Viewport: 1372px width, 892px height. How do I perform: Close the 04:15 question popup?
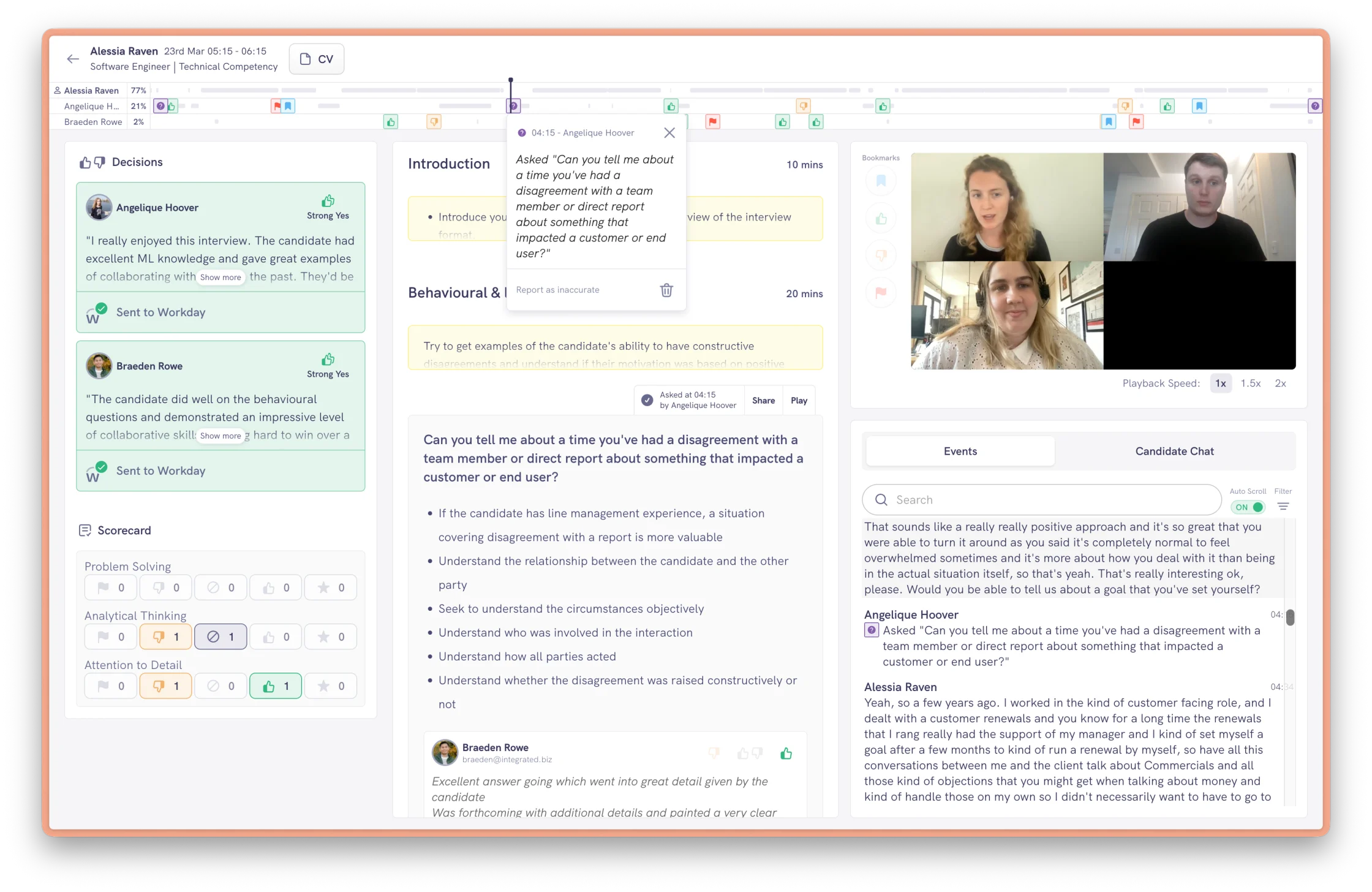coord(669,133)
